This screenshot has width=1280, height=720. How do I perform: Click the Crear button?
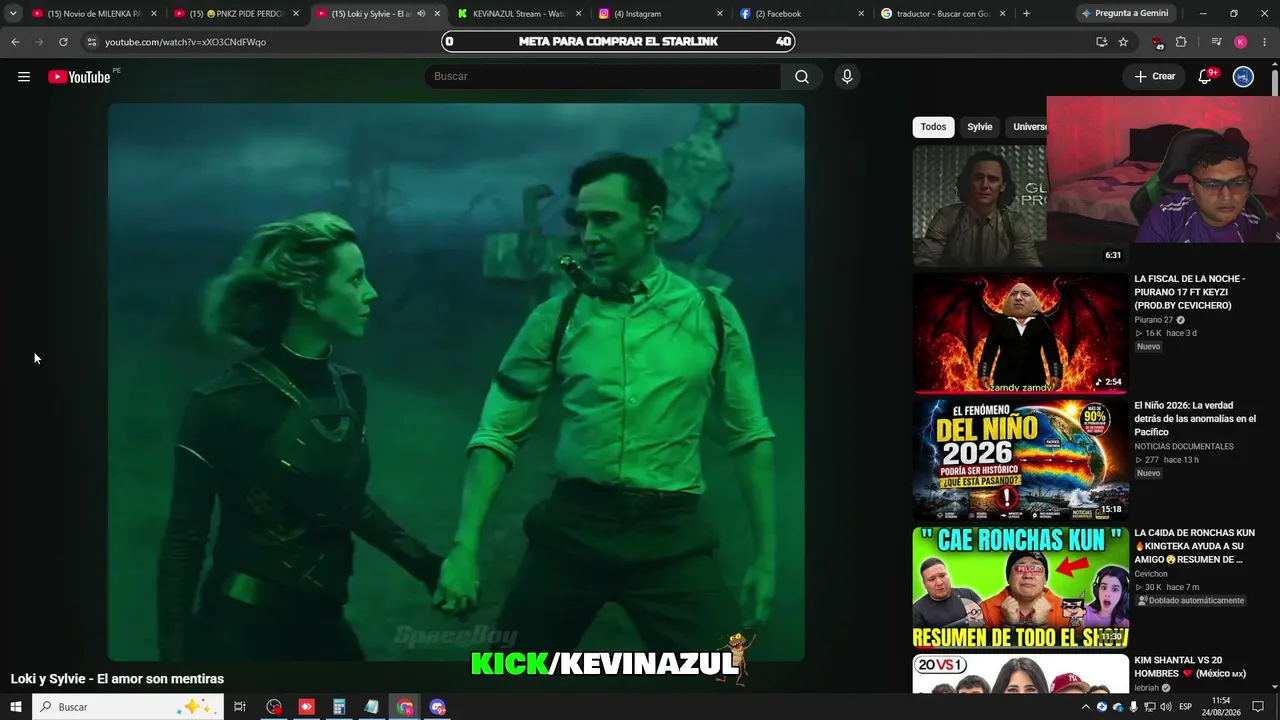(1154, 77)
